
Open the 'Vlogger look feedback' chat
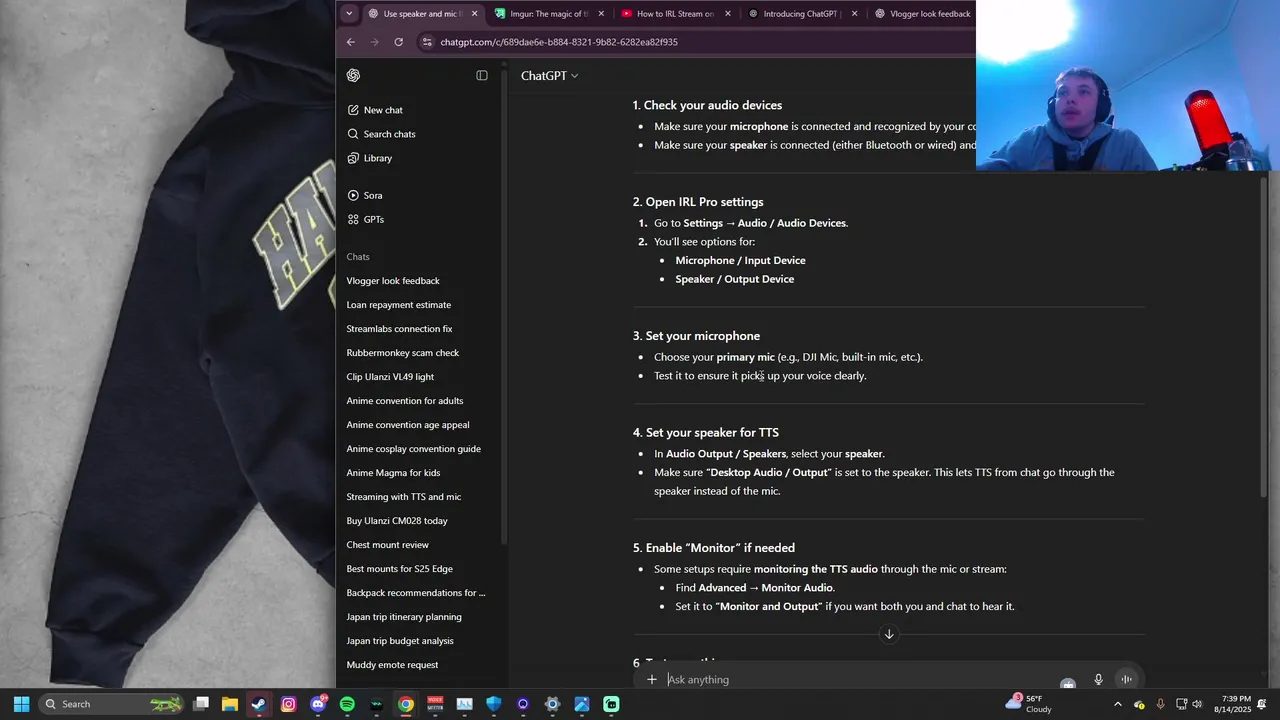[393, 281]
